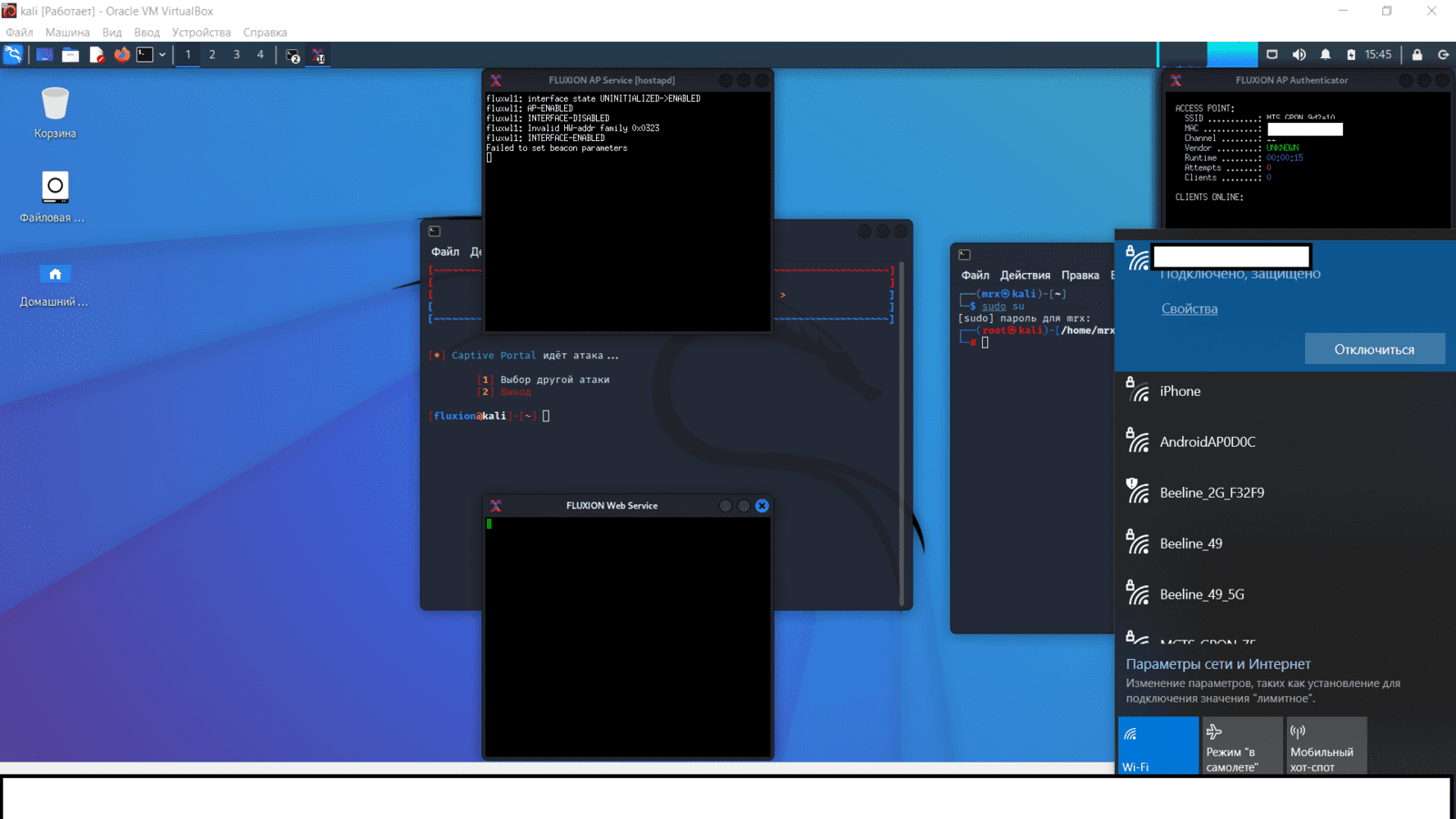
Task: Click the volume speaker tray icon
Action: click(1299, 55)
